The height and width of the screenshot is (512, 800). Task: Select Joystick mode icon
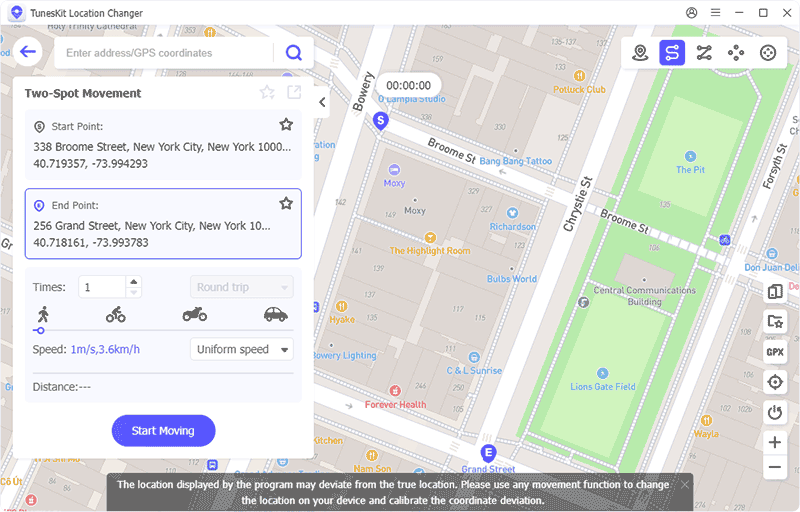tap(767, 53)
